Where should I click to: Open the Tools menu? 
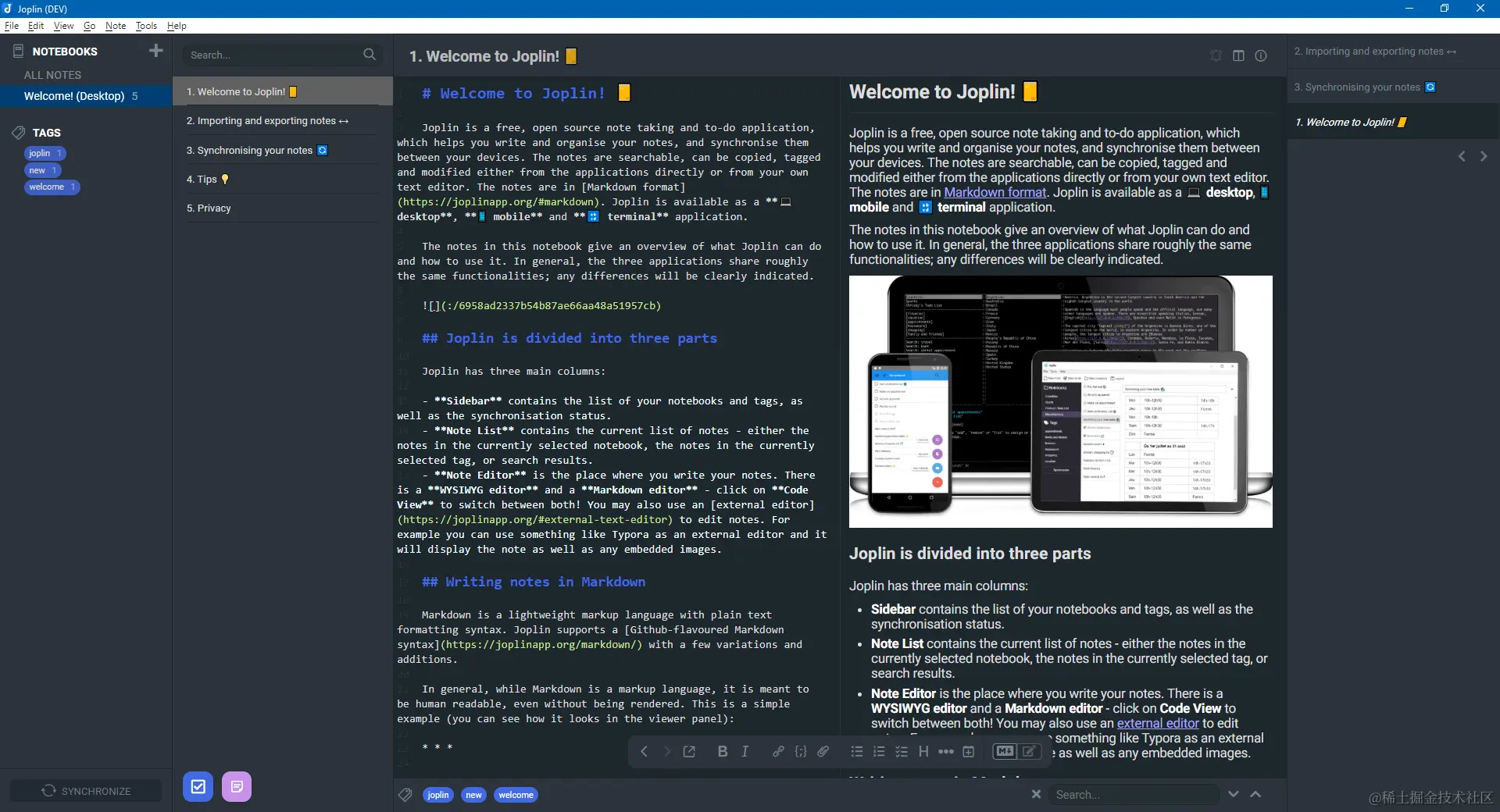coord(146,26)
